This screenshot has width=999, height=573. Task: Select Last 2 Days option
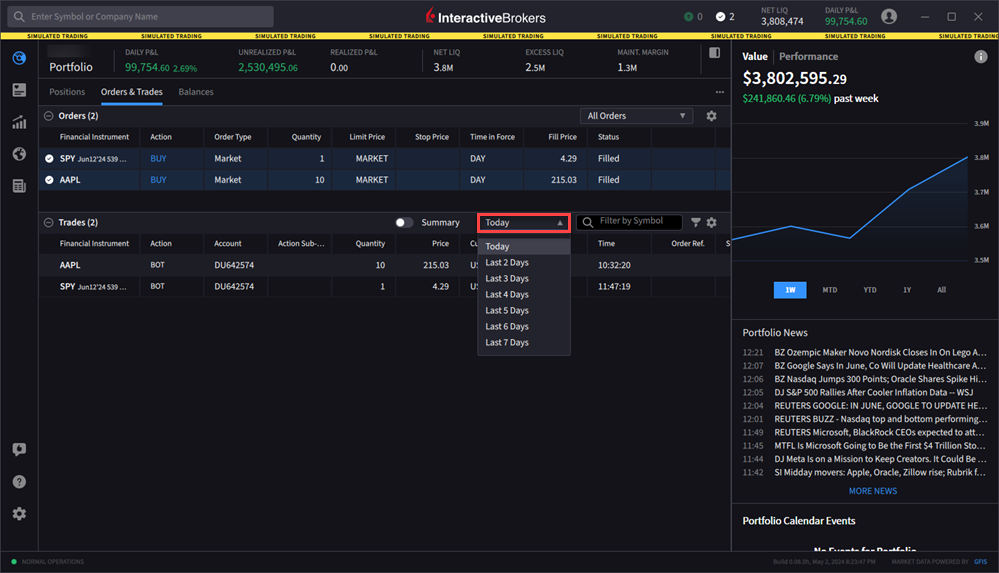tap(524, 263)
